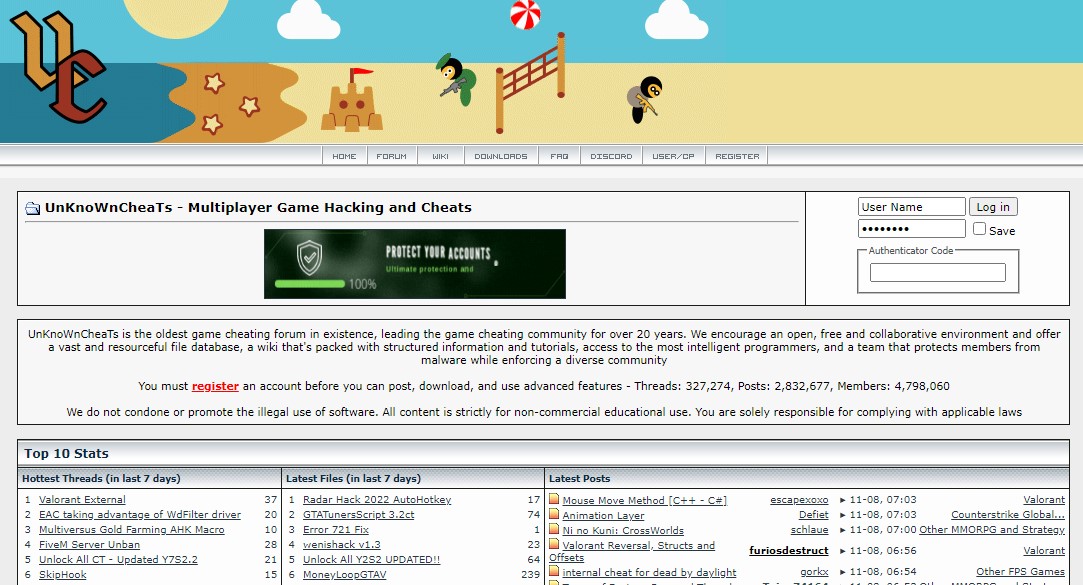This screenshot has width=1083, height=585.
Task: Open Valorant forum link in escapexoxo row
Action: (1044, 500)
